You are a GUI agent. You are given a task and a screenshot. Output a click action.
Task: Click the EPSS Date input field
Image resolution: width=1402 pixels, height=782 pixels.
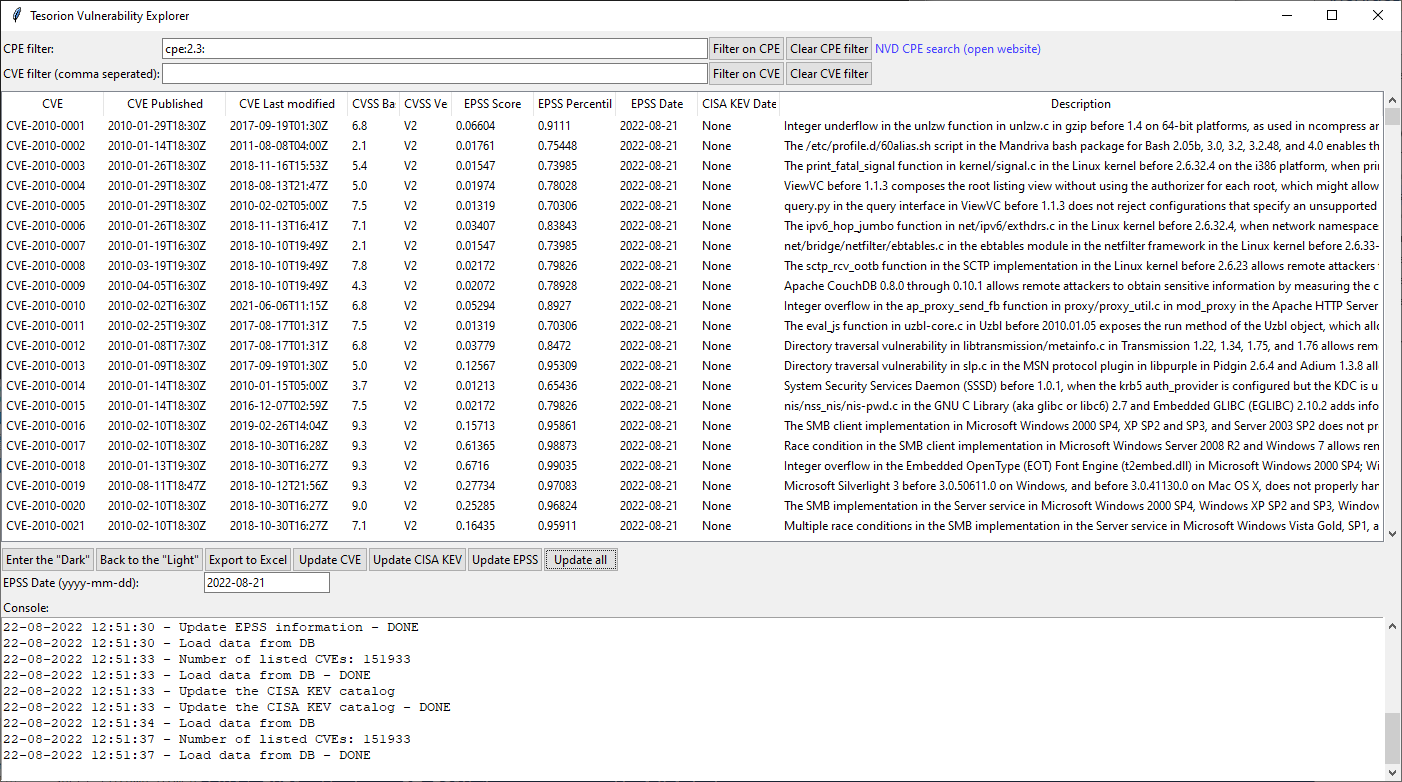[266, 582]
